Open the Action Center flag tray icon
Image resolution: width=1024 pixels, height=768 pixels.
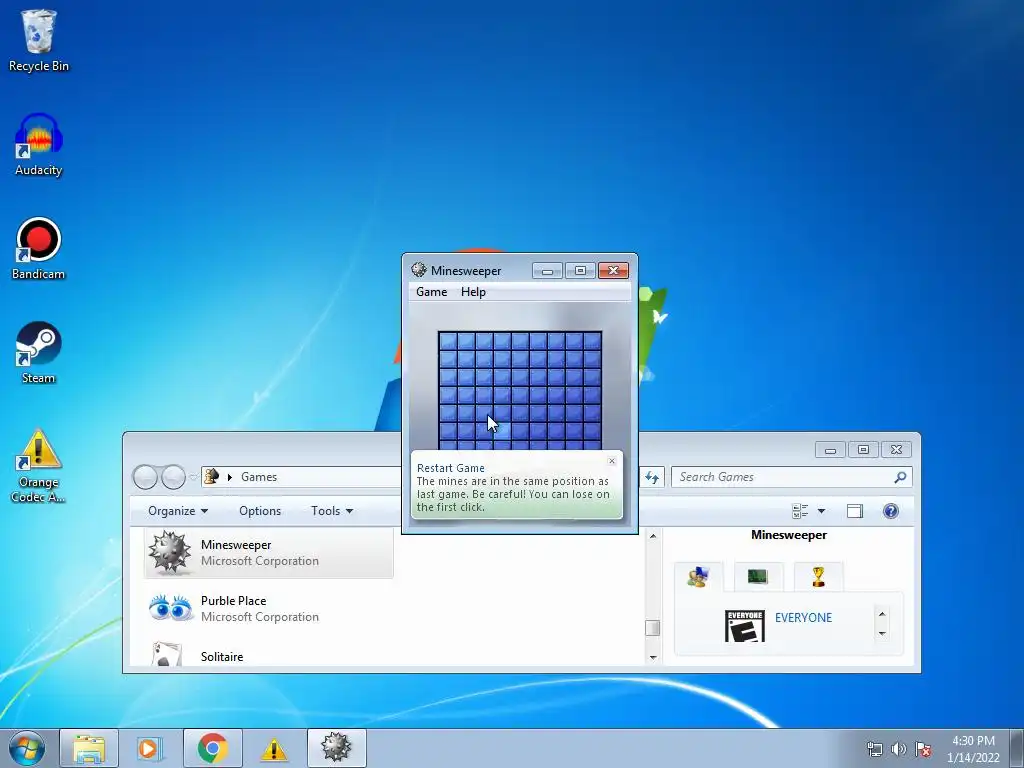click(923, 749)
